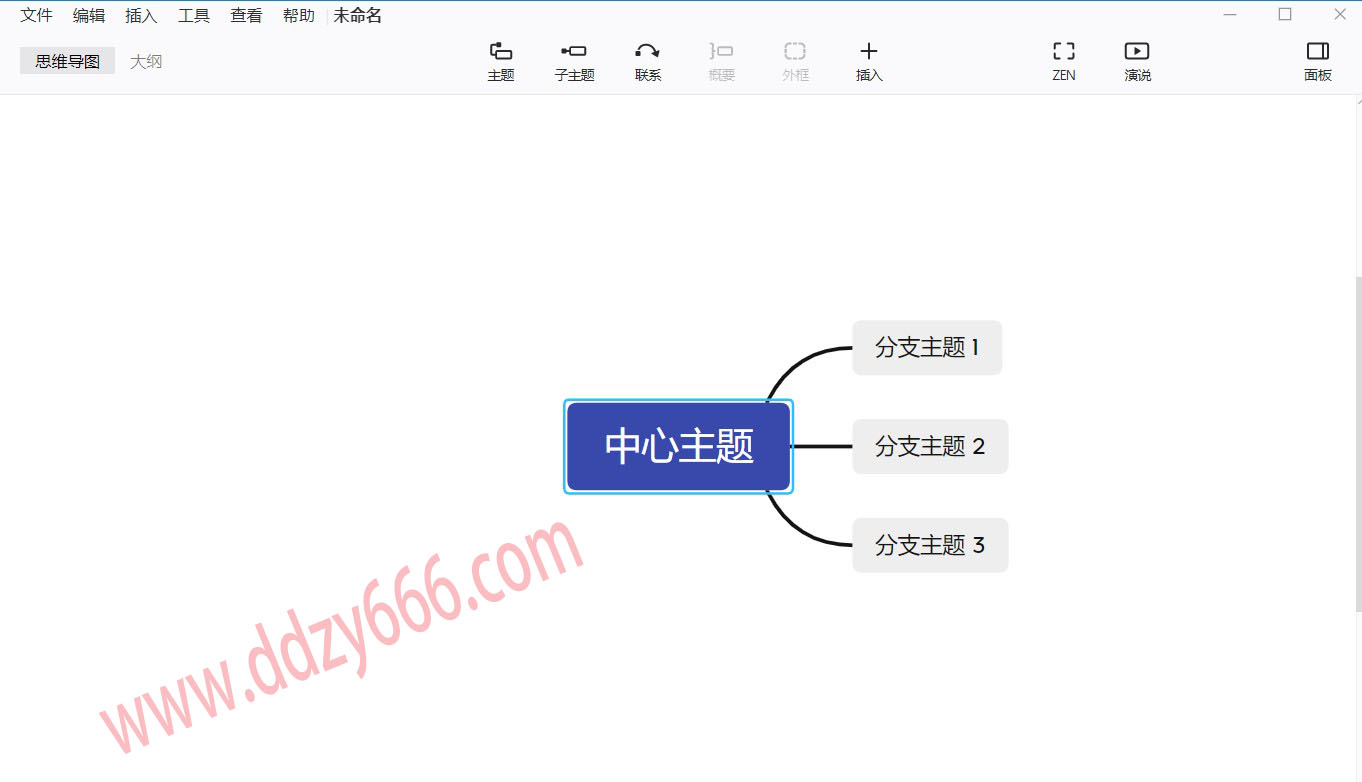
Task: Switch to 思维导图 view tab
Action: 68,61
